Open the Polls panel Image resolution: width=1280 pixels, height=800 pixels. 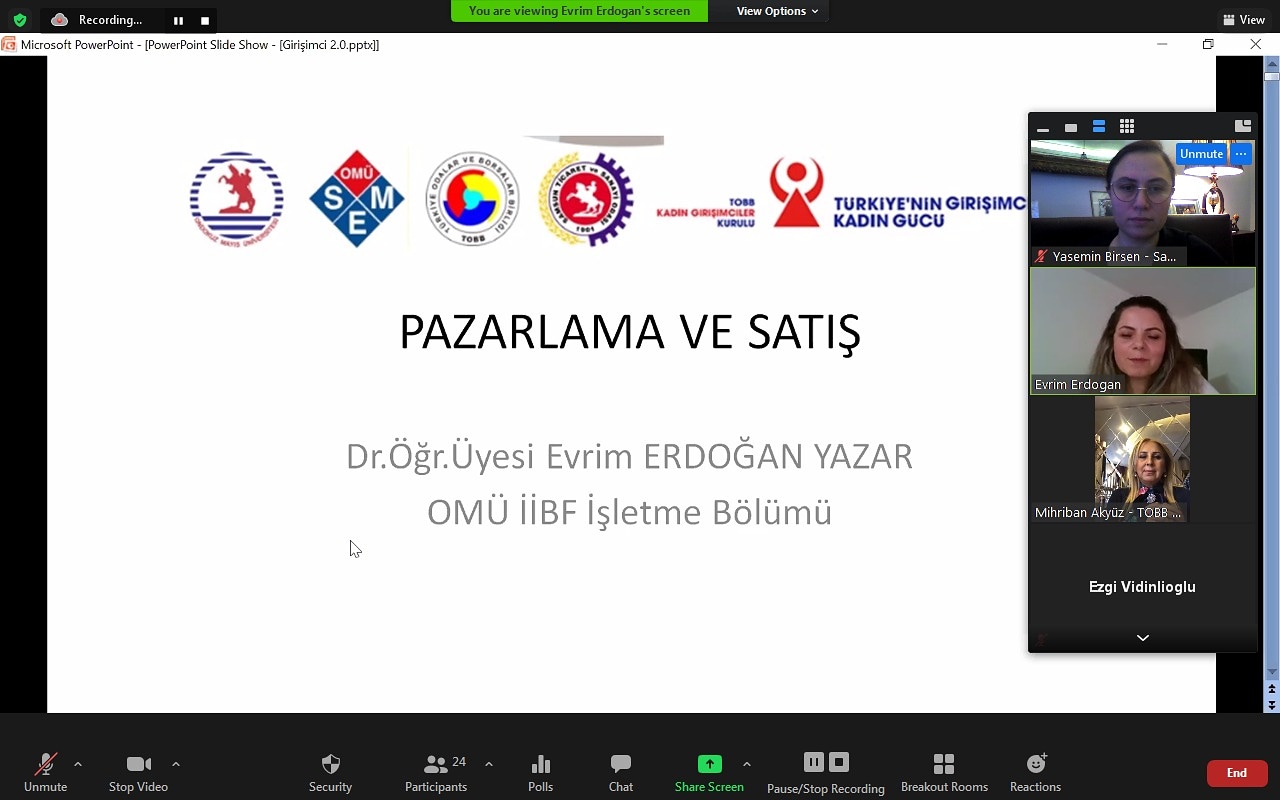[x=540, y=772]
